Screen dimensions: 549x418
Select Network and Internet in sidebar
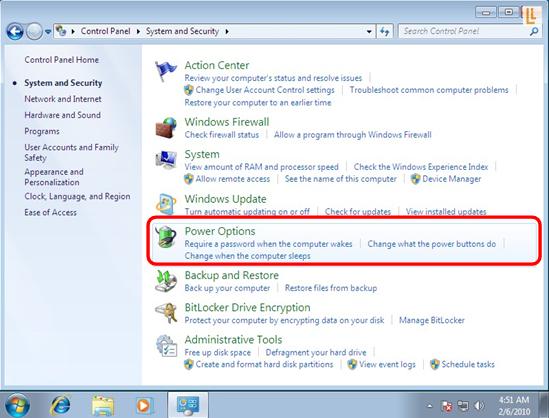[63, 99]
